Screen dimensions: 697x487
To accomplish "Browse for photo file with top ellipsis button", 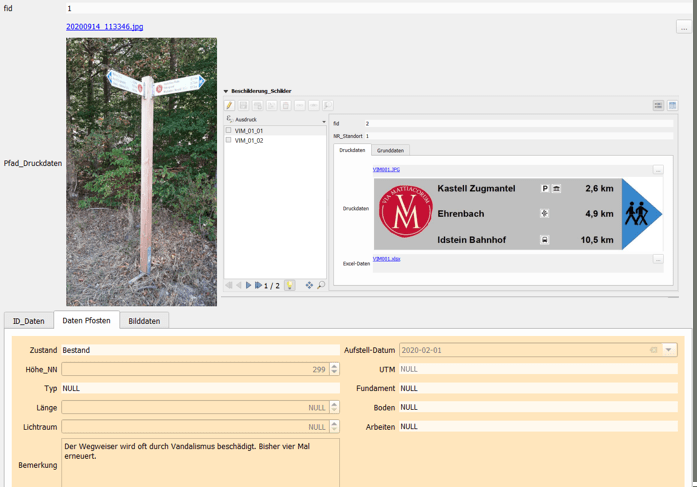I will [684, 27].
